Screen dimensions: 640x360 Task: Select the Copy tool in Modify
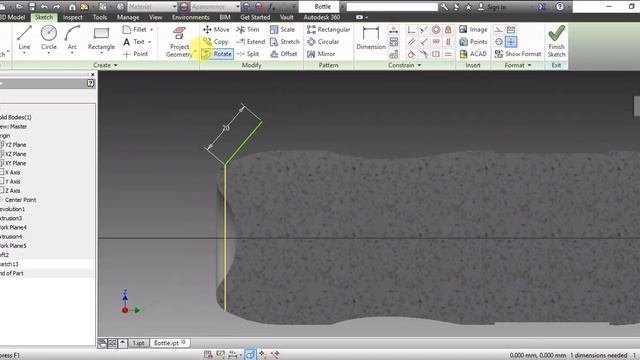tap(216, 42)
